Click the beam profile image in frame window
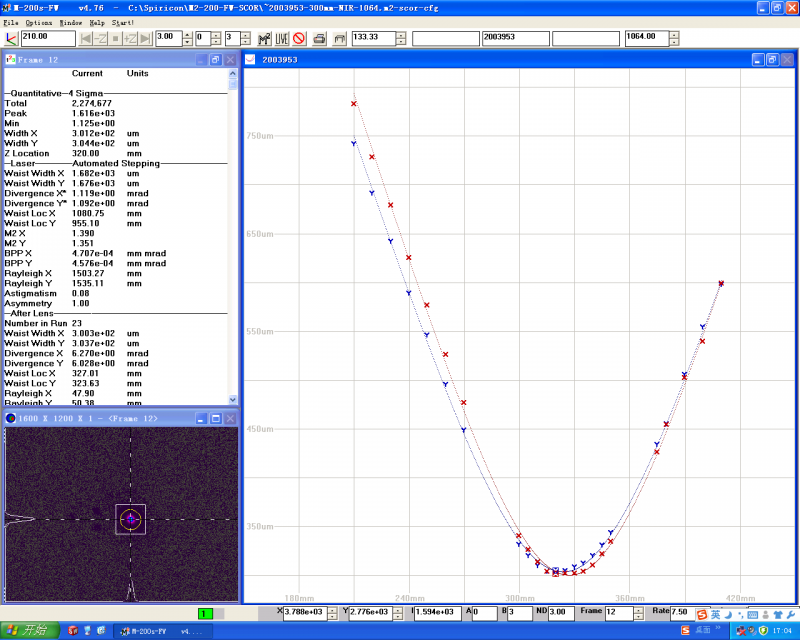The image size is (800, 640). tap(131, 518)
